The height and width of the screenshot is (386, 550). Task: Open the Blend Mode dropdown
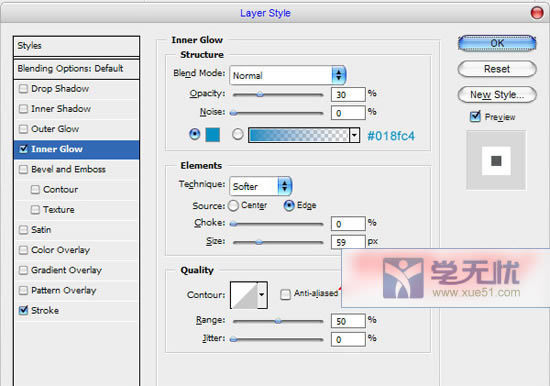point(288,75)
